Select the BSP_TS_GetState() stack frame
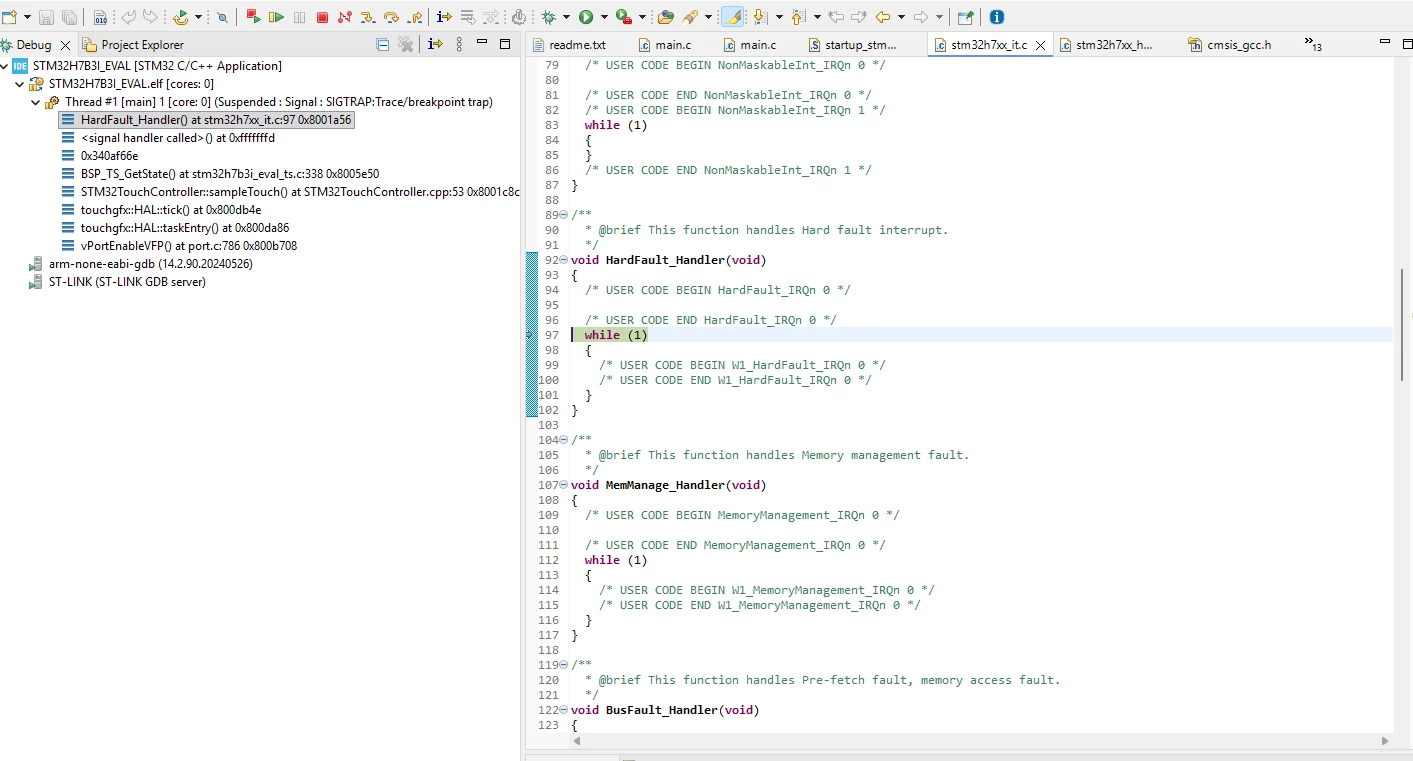 click(x=220, y=174)
